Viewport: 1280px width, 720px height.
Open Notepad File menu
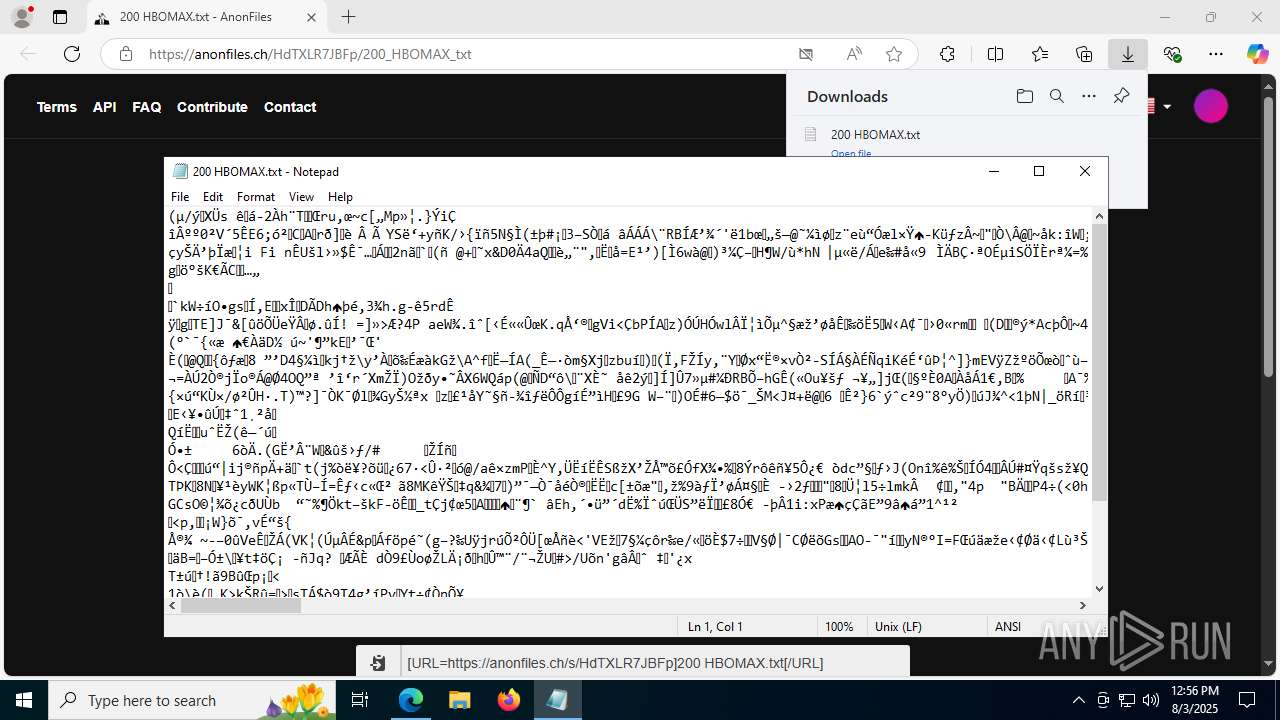point(180,197)
